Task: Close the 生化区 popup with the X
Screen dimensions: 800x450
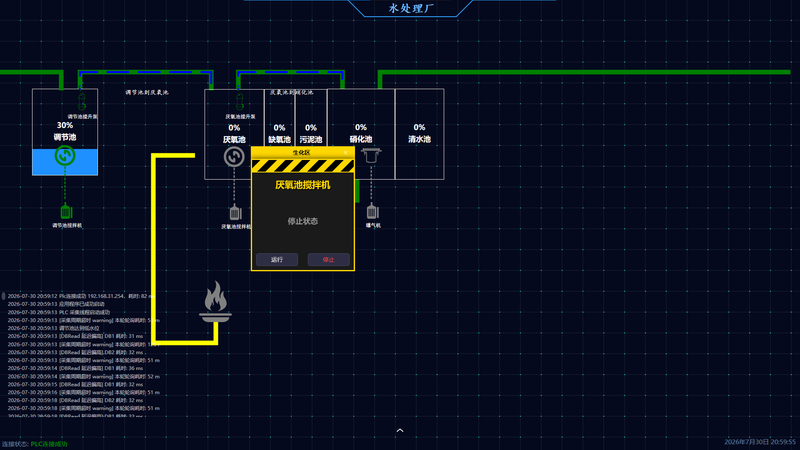Action: pyautogui.click(x=345, y=153)
